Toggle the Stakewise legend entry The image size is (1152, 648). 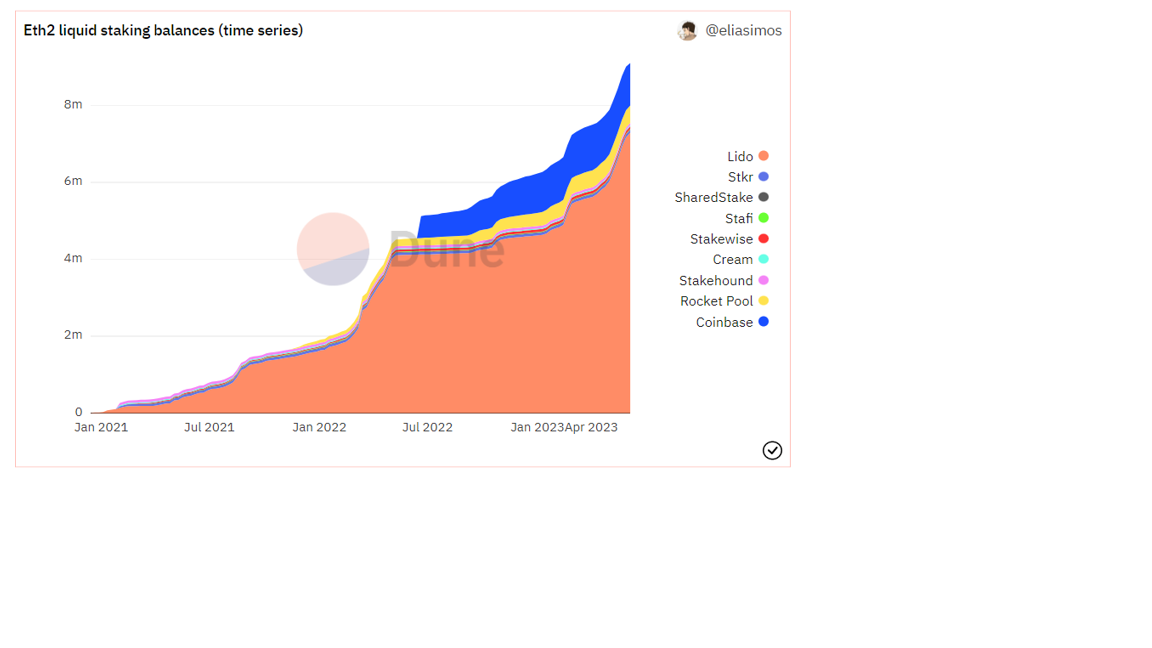[x=729, y=239]
